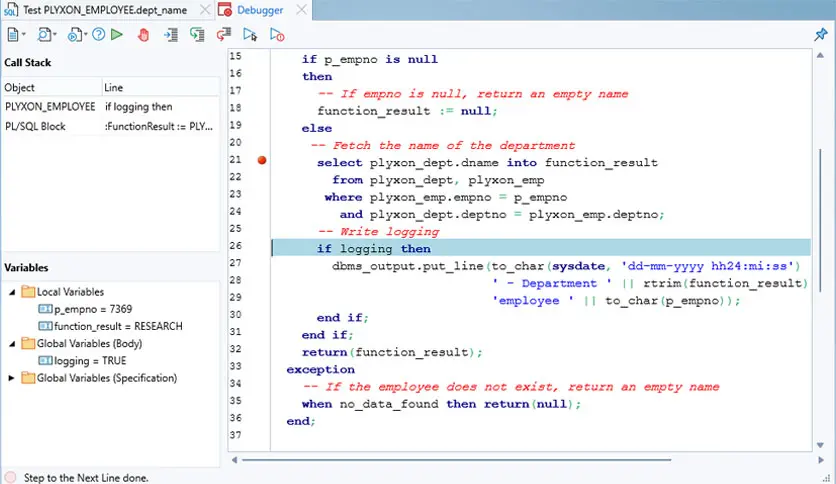Select Global Variables (Body) node
Screen dimensions: 836x484
(x=89, y=343)
